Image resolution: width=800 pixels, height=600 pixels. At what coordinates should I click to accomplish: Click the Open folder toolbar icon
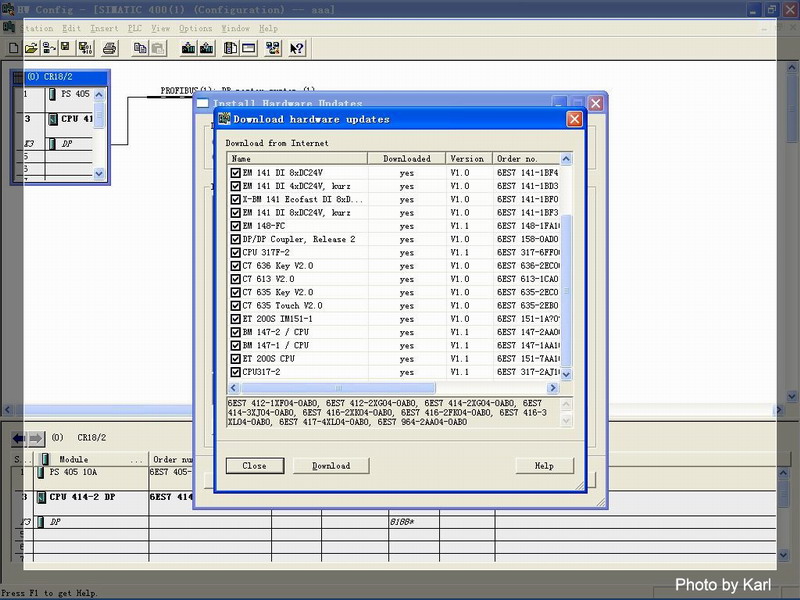(31, 48)
